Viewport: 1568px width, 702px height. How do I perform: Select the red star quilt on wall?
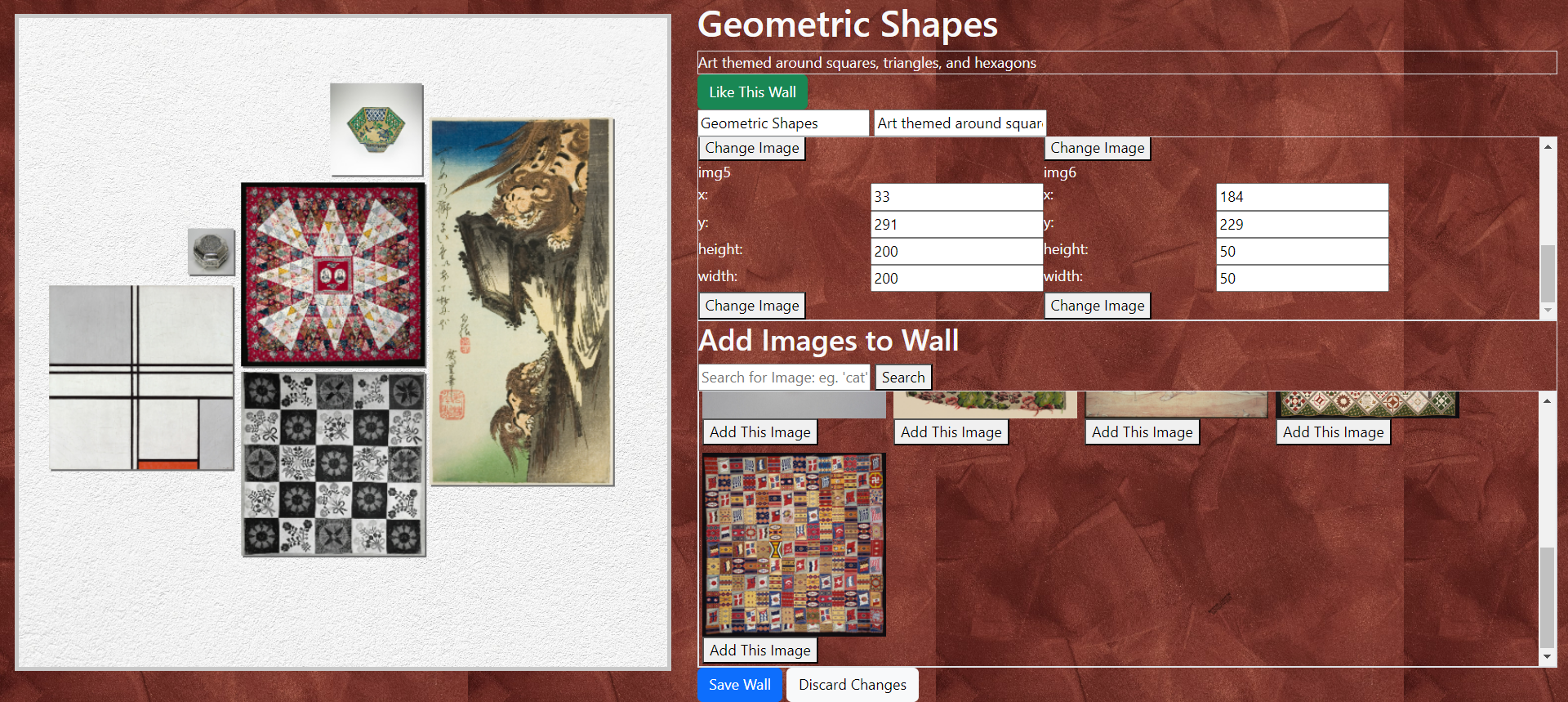tap(333, 275)
